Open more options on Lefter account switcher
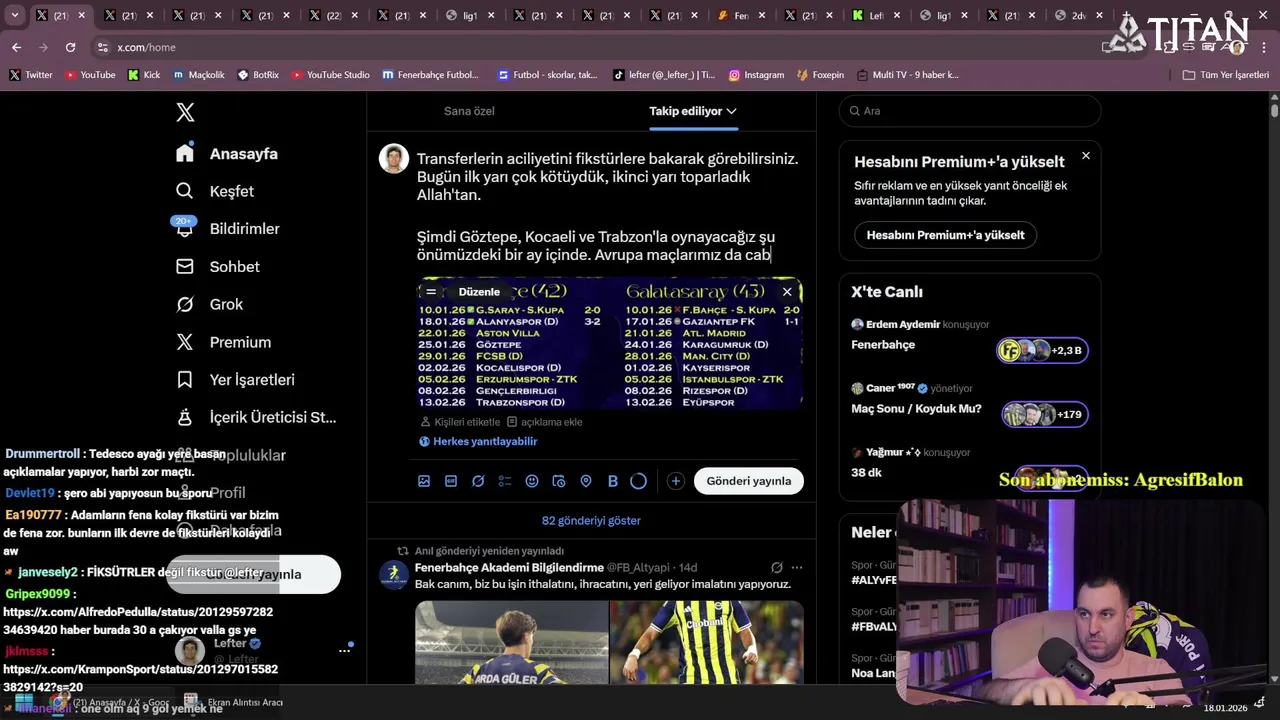This screenshot has width=1280, height=720. [x=344, y=650]
